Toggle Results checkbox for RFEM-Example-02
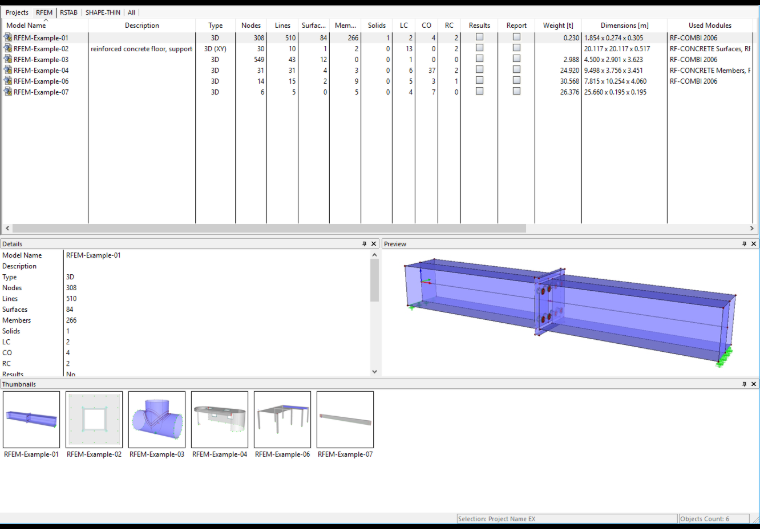This screenshot has height=529, width=760. point(479,48)
